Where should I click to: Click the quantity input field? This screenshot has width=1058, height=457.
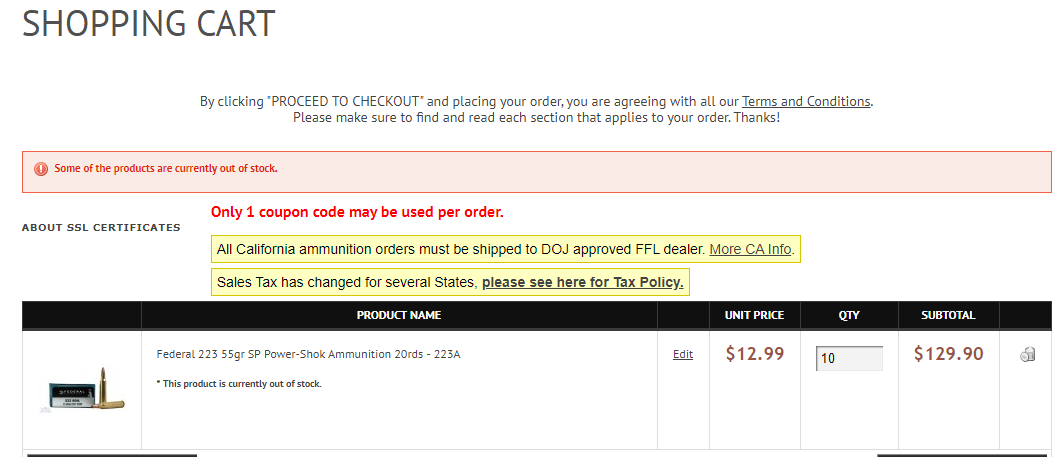[x=849, y=358]
